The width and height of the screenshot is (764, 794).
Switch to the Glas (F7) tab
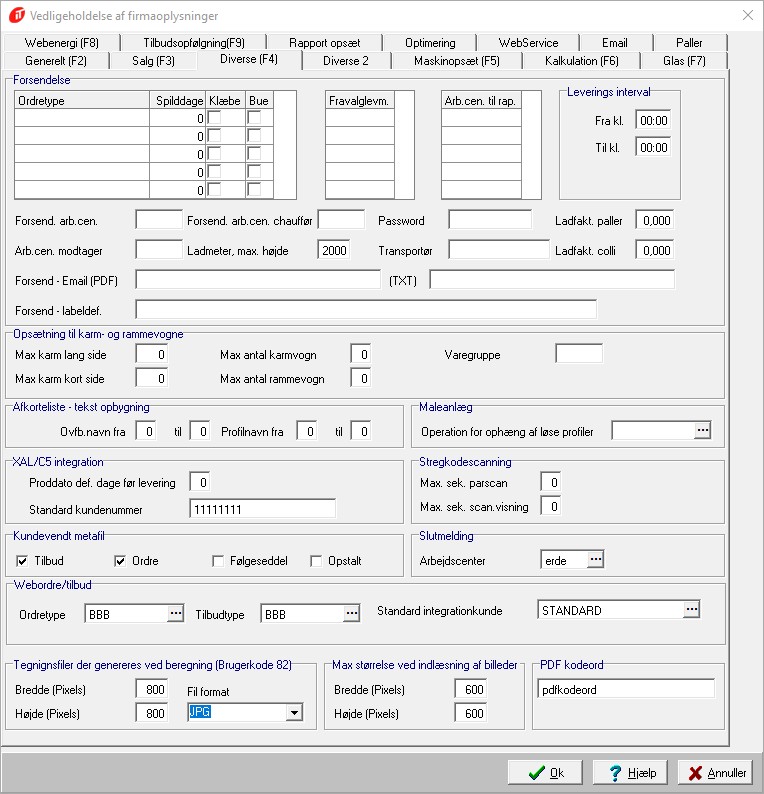[684, 61]
